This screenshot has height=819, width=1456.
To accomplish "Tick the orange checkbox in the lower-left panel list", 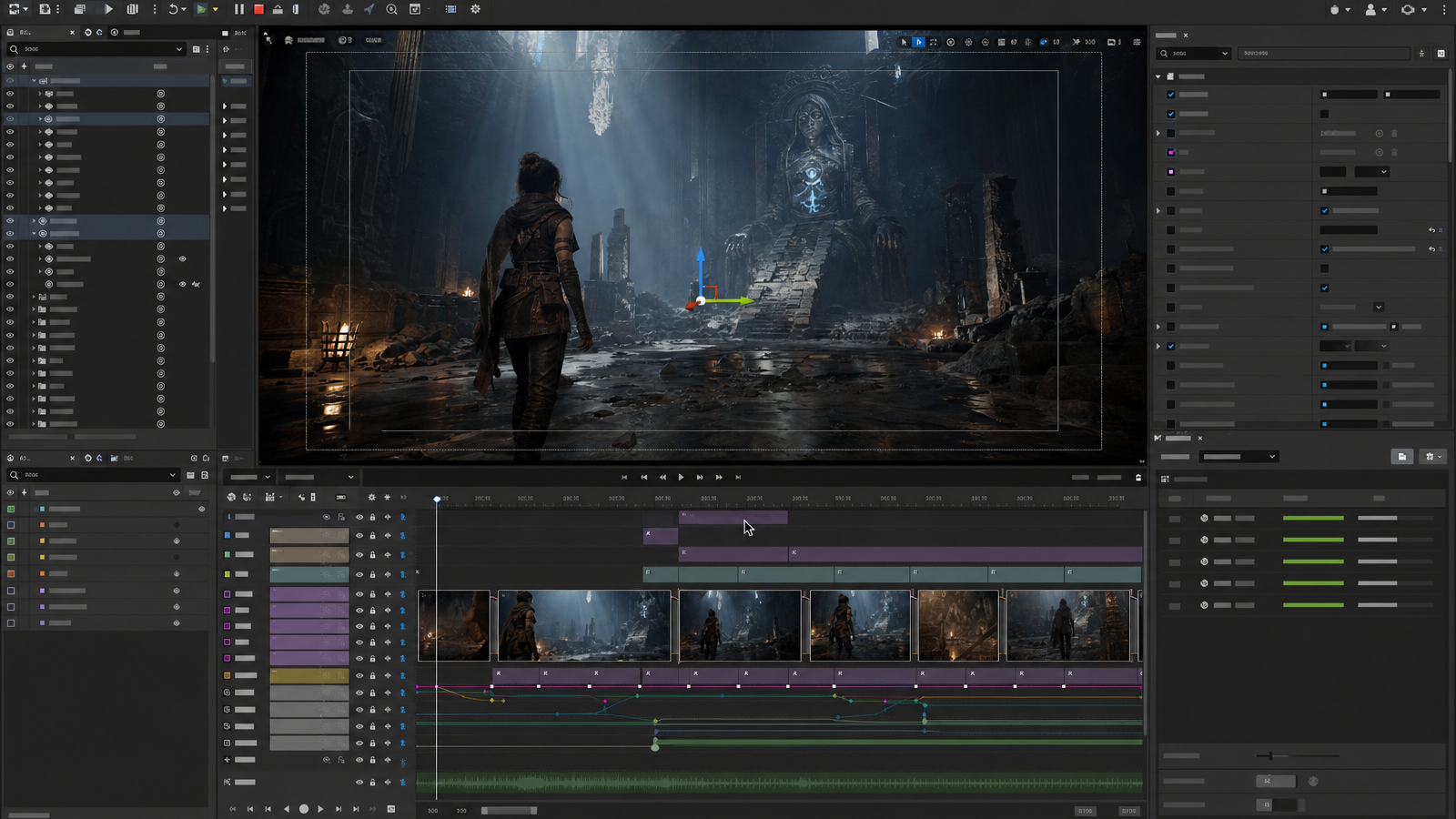I will click(x=11, y=574).
